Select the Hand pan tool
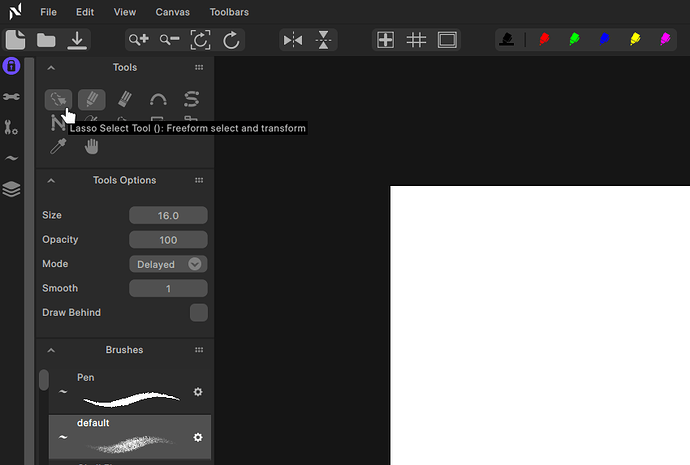Image resolution: width=690 pixels, height=465 pixels. tap(92, 146)
